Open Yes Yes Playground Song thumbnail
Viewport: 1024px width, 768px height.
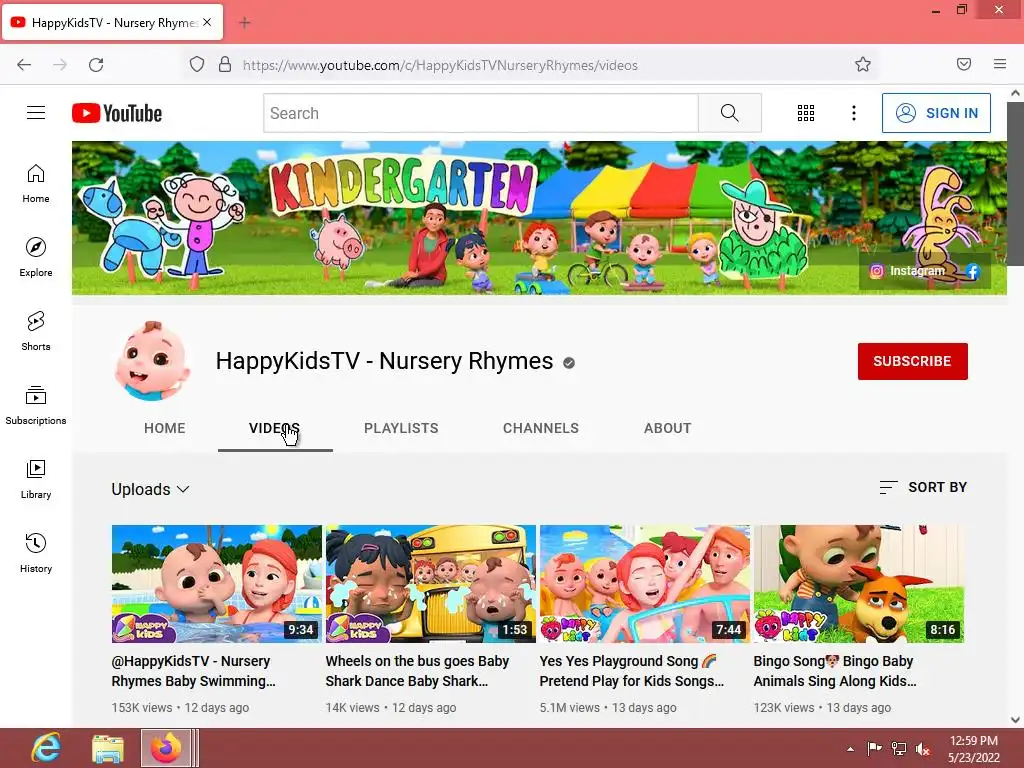(645, 584)
